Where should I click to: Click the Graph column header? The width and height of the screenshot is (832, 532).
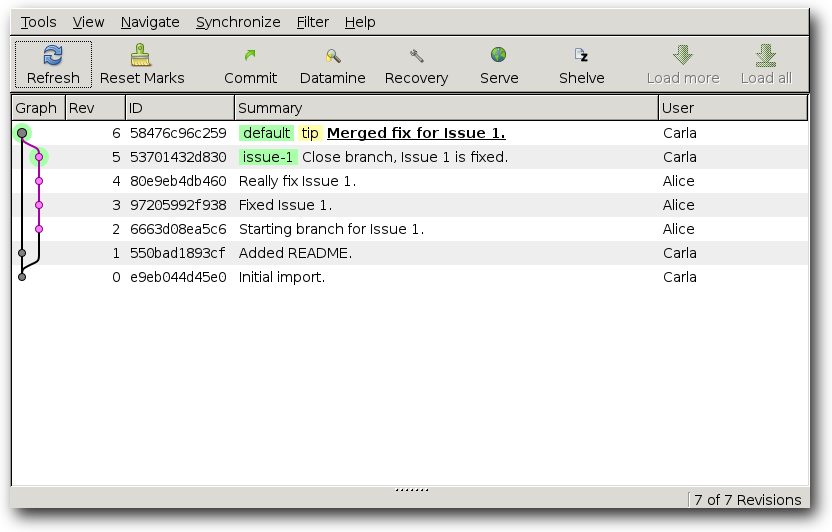(38, 108)
